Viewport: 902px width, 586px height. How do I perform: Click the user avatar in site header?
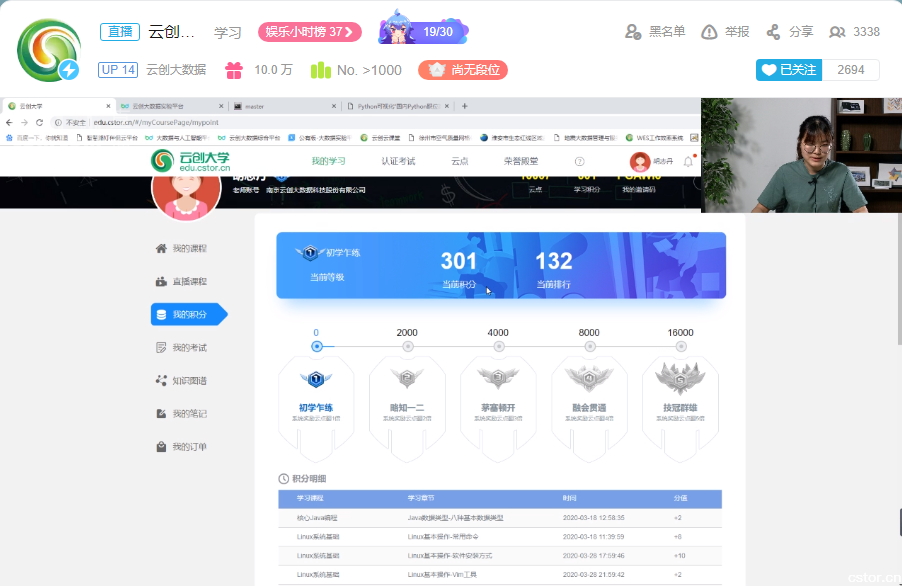[x=640, y=162]
